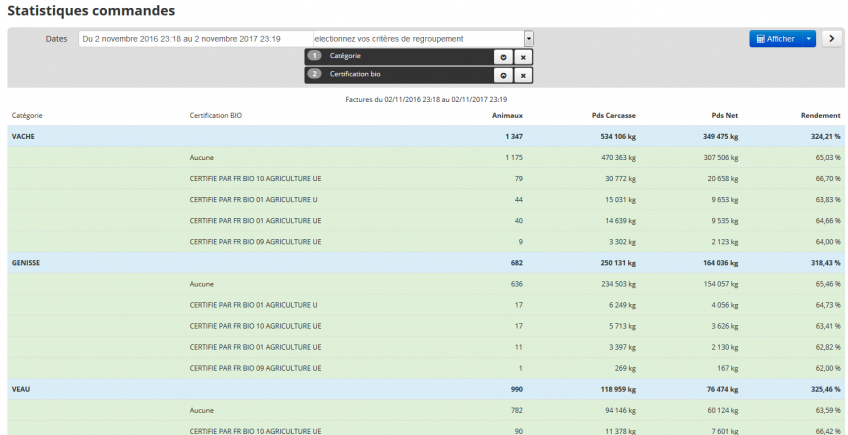This screenshot has height=435, width=848.
Task: Click the VEAU net weight 76 474 kg
Action: coord(722,389)
